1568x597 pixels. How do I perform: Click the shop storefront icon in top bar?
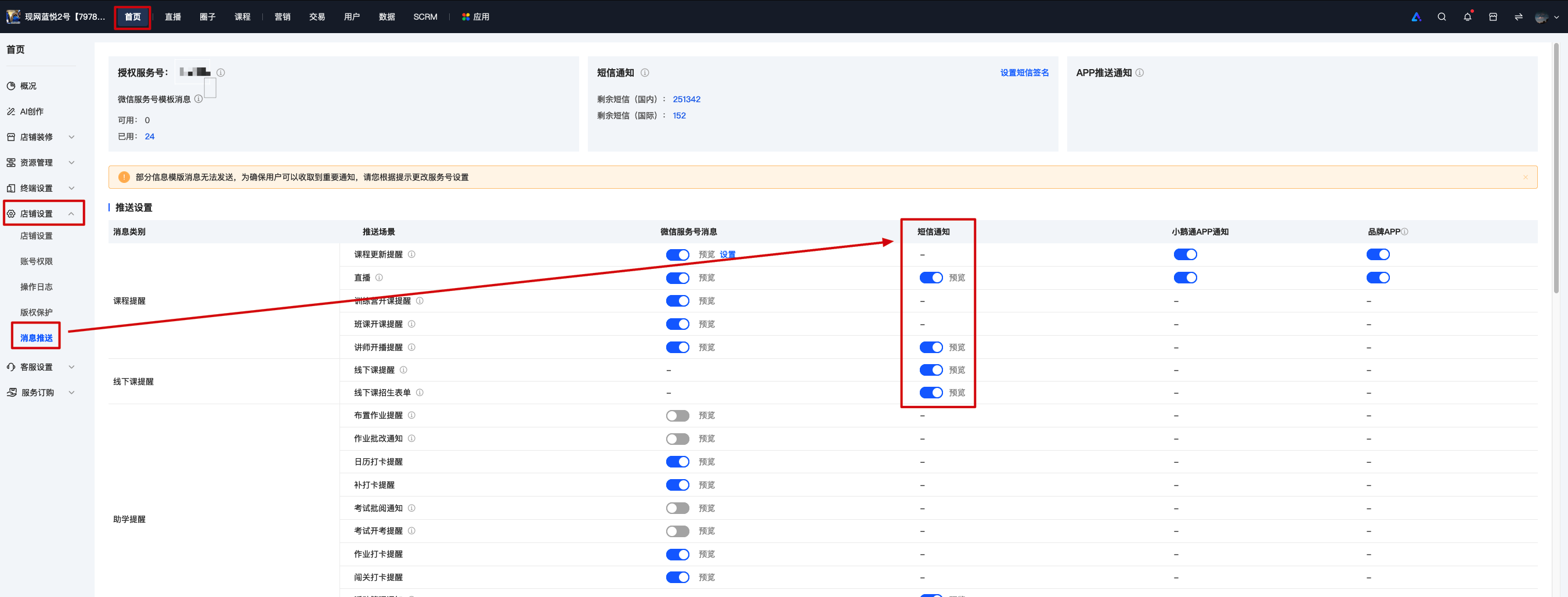tap(1493, 17)
